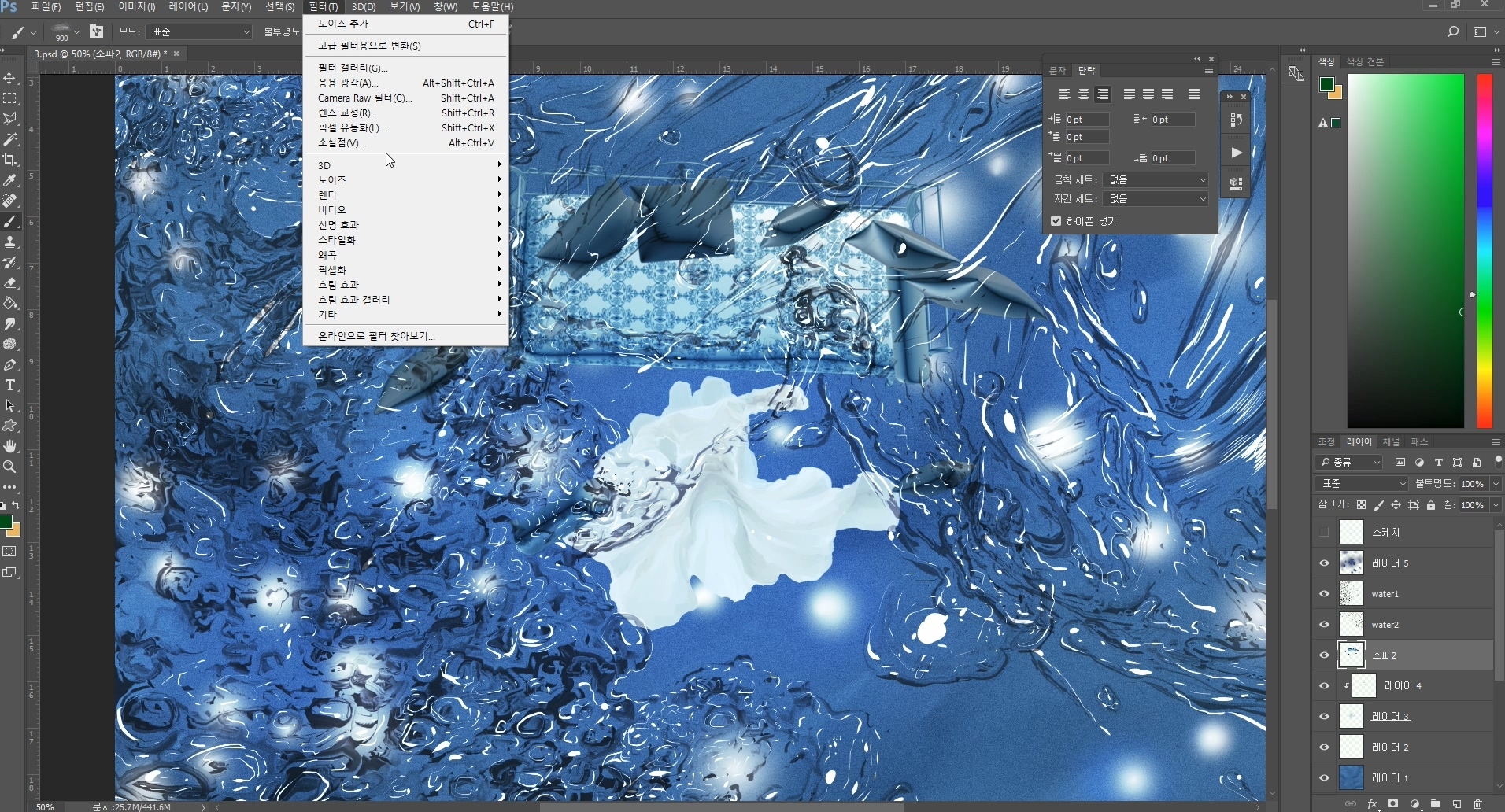The width and height of the screenshot is (1505, 812).
Task: Create a new layer with the bottom icon
Action: [x=1457, y=804]
